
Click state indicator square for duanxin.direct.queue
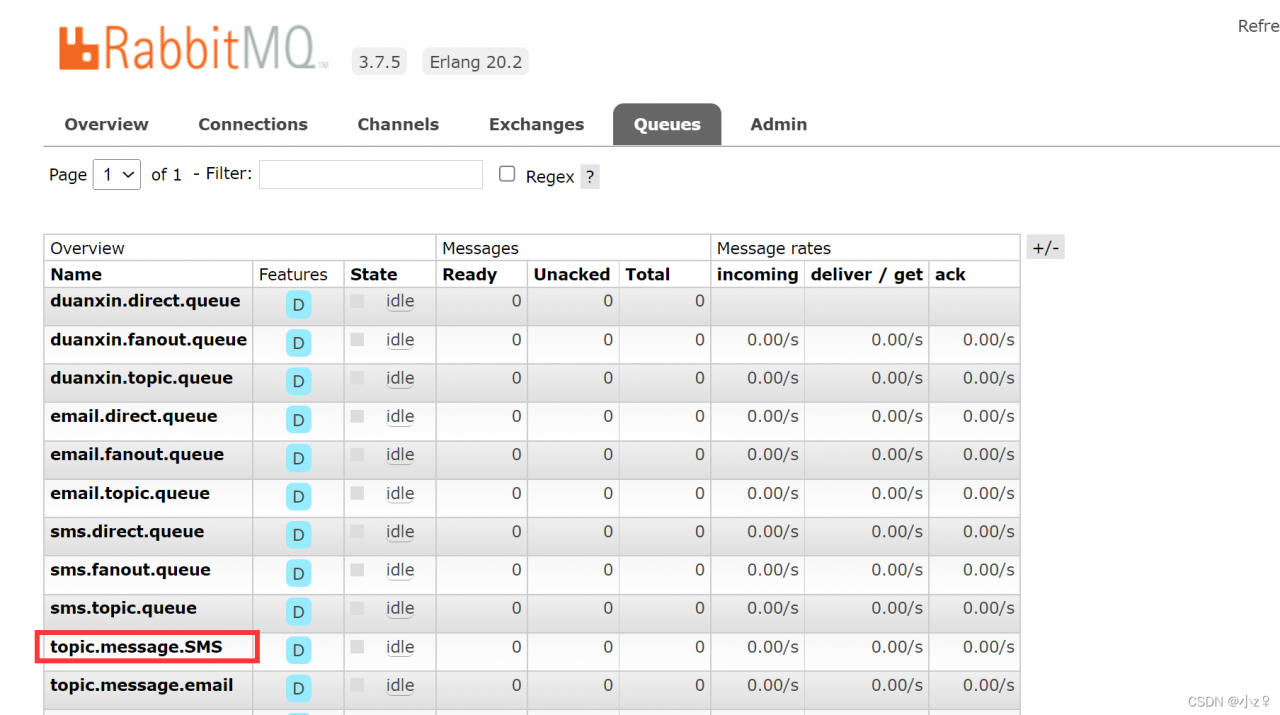[x=357, y=301]
